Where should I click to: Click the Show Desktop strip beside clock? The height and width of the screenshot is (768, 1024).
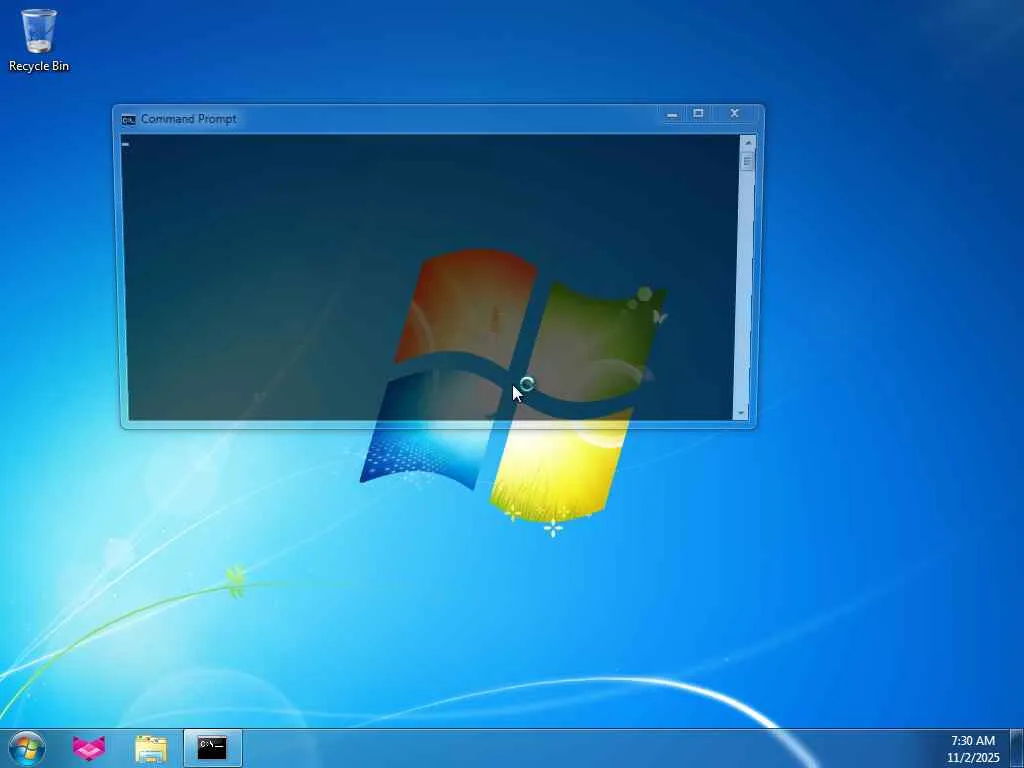tap(1017, 748)
